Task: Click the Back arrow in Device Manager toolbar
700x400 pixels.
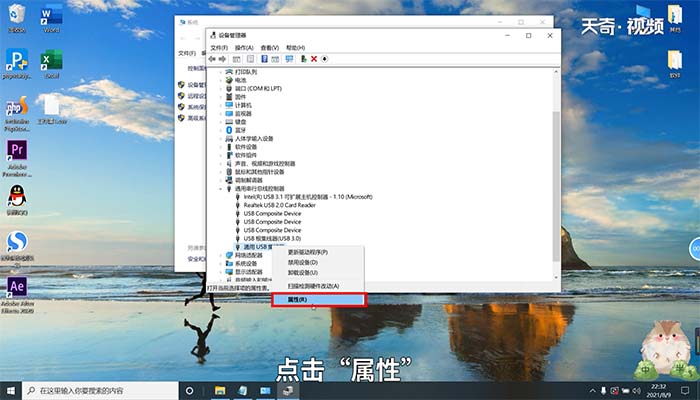Action: click(x=212, y=59)
